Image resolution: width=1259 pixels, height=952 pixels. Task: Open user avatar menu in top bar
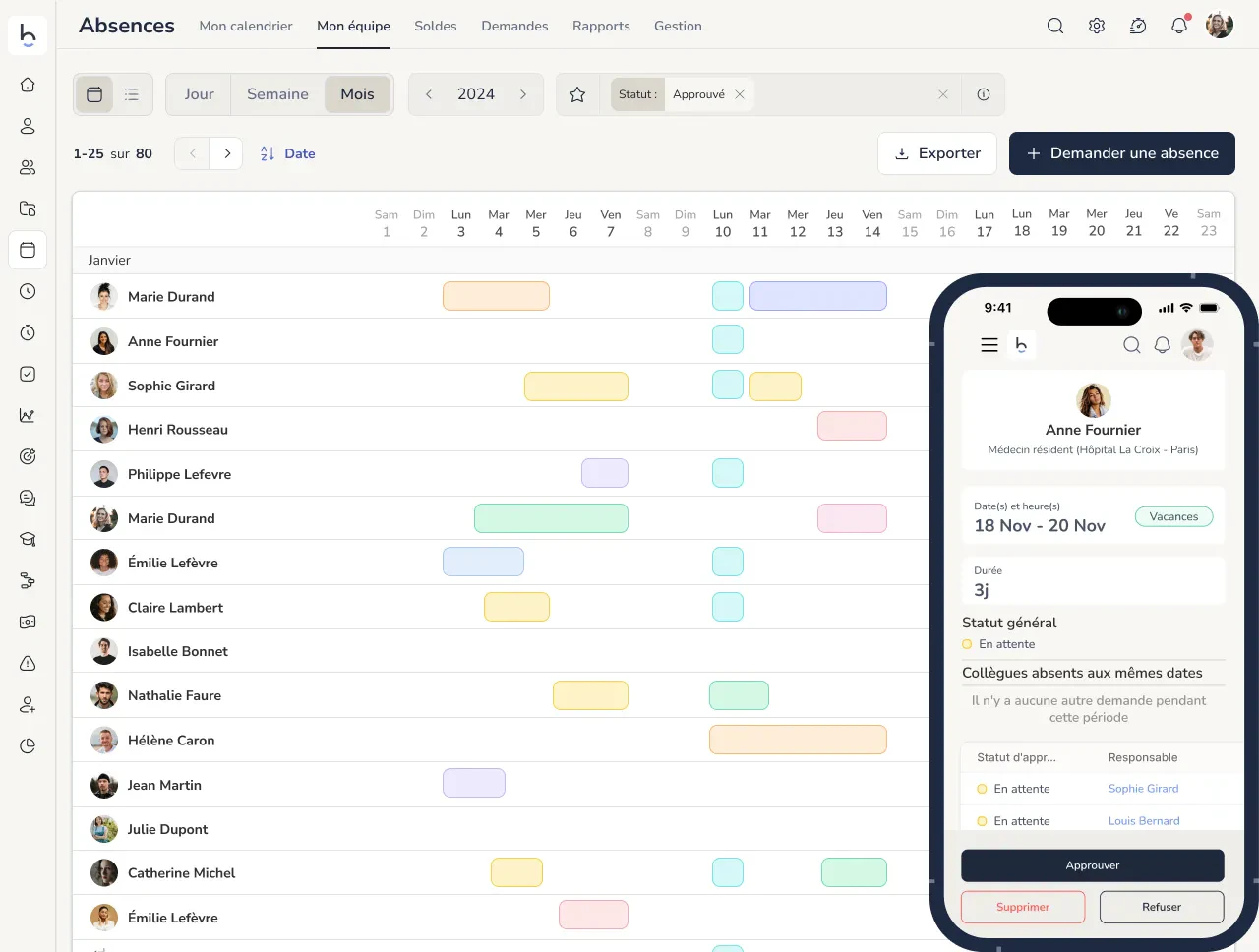(x=1220, y=26)
